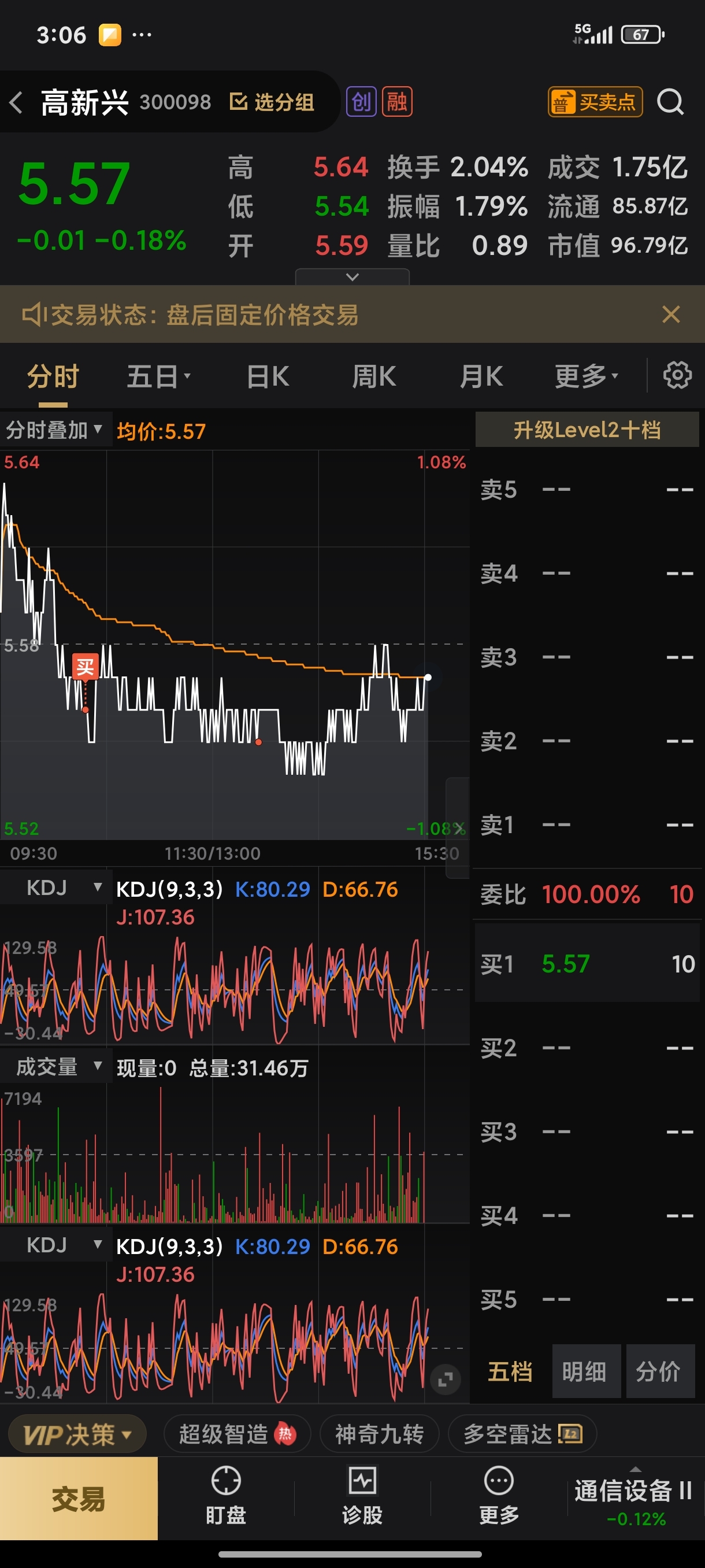This screenshot has height=1568, width=705.
Task: Open the search magnifier icon
Action: [670, 102]
